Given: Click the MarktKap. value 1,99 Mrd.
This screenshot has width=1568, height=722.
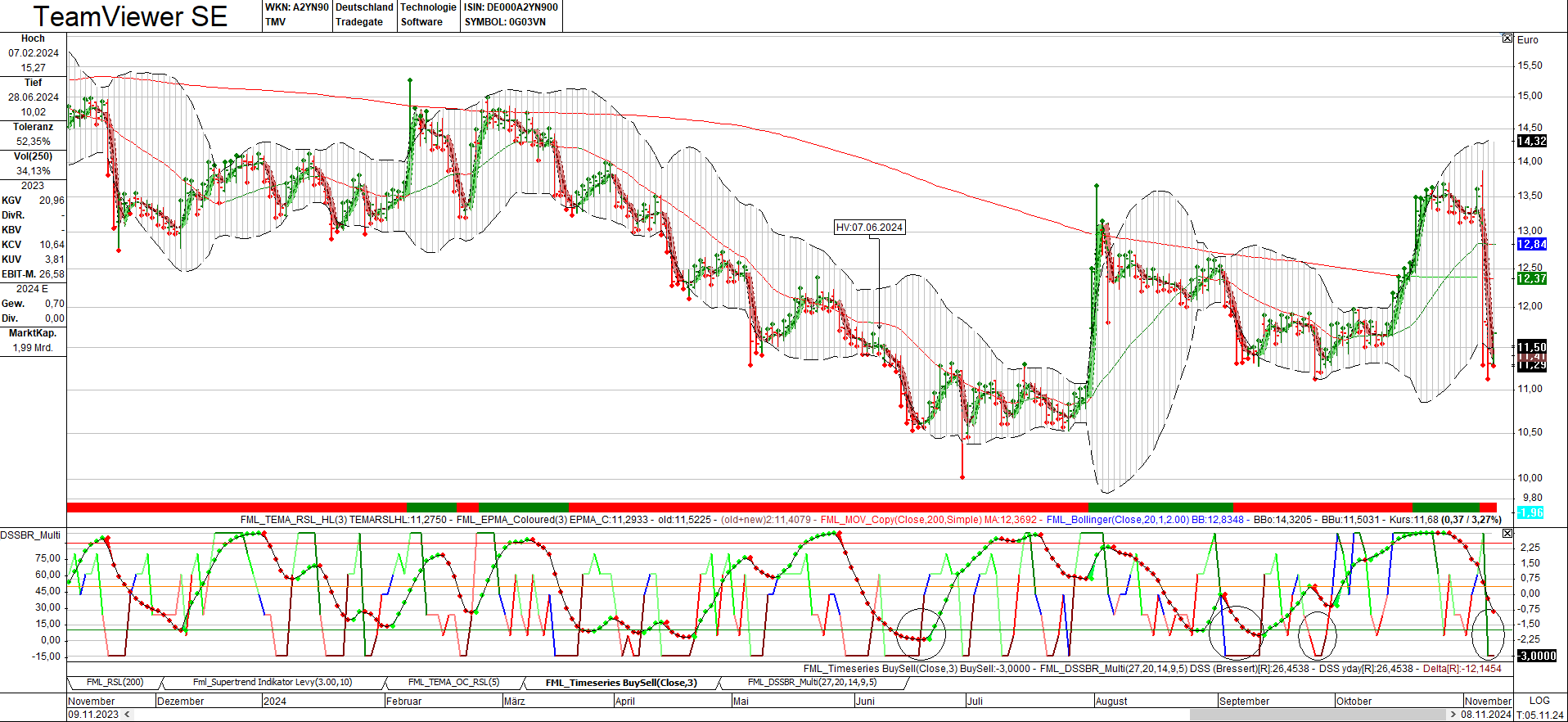Looking at the screenshot, I should [33, 348].
